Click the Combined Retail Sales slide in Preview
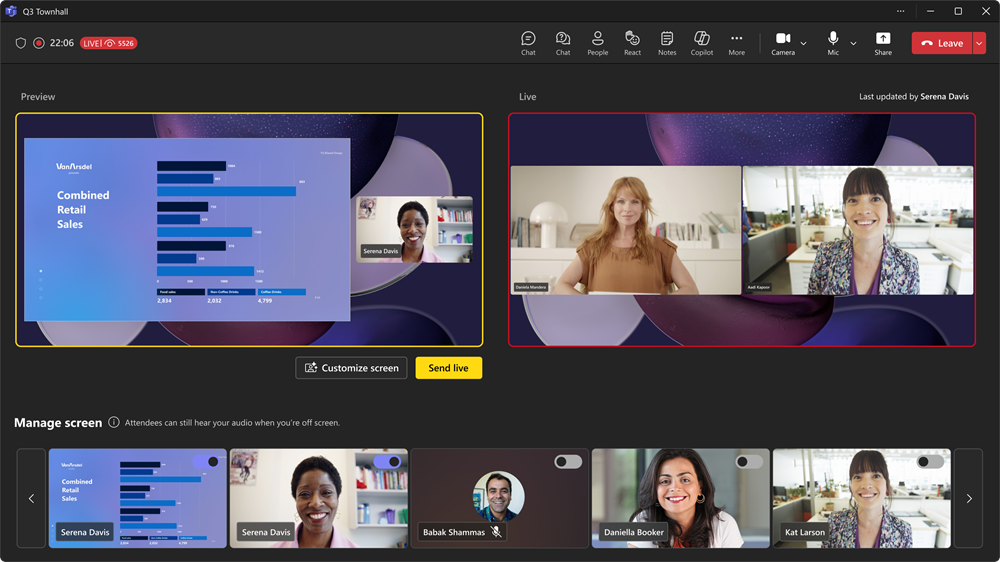Image resolution: width=1000 pixels, height=562 pixels. 187,229
